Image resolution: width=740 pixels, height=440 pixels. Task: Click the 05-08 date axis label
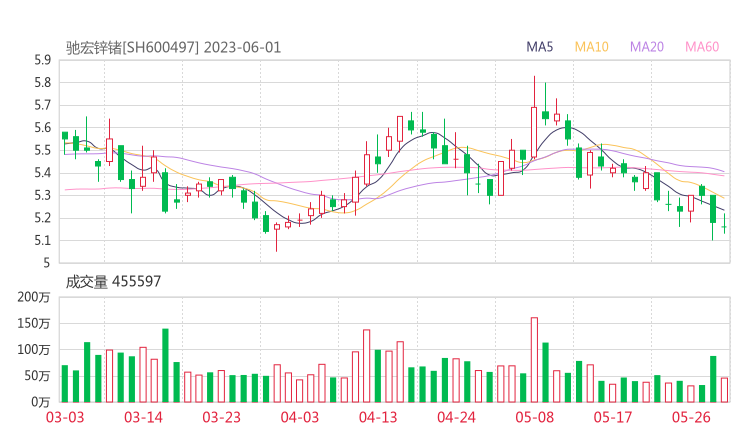click(534, 417)
